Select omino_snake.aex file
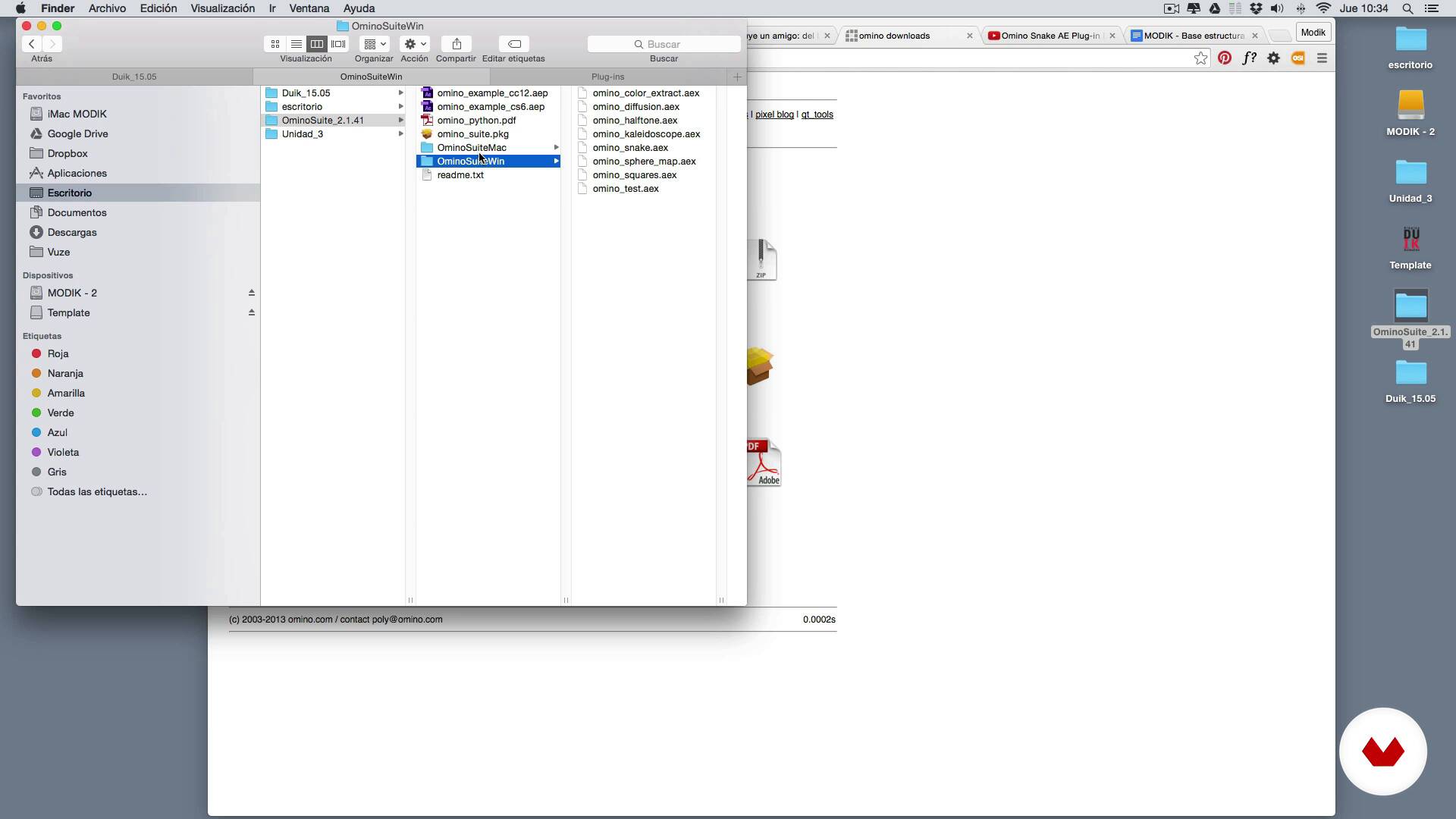The image size is (1456, 819). [630, 148]
